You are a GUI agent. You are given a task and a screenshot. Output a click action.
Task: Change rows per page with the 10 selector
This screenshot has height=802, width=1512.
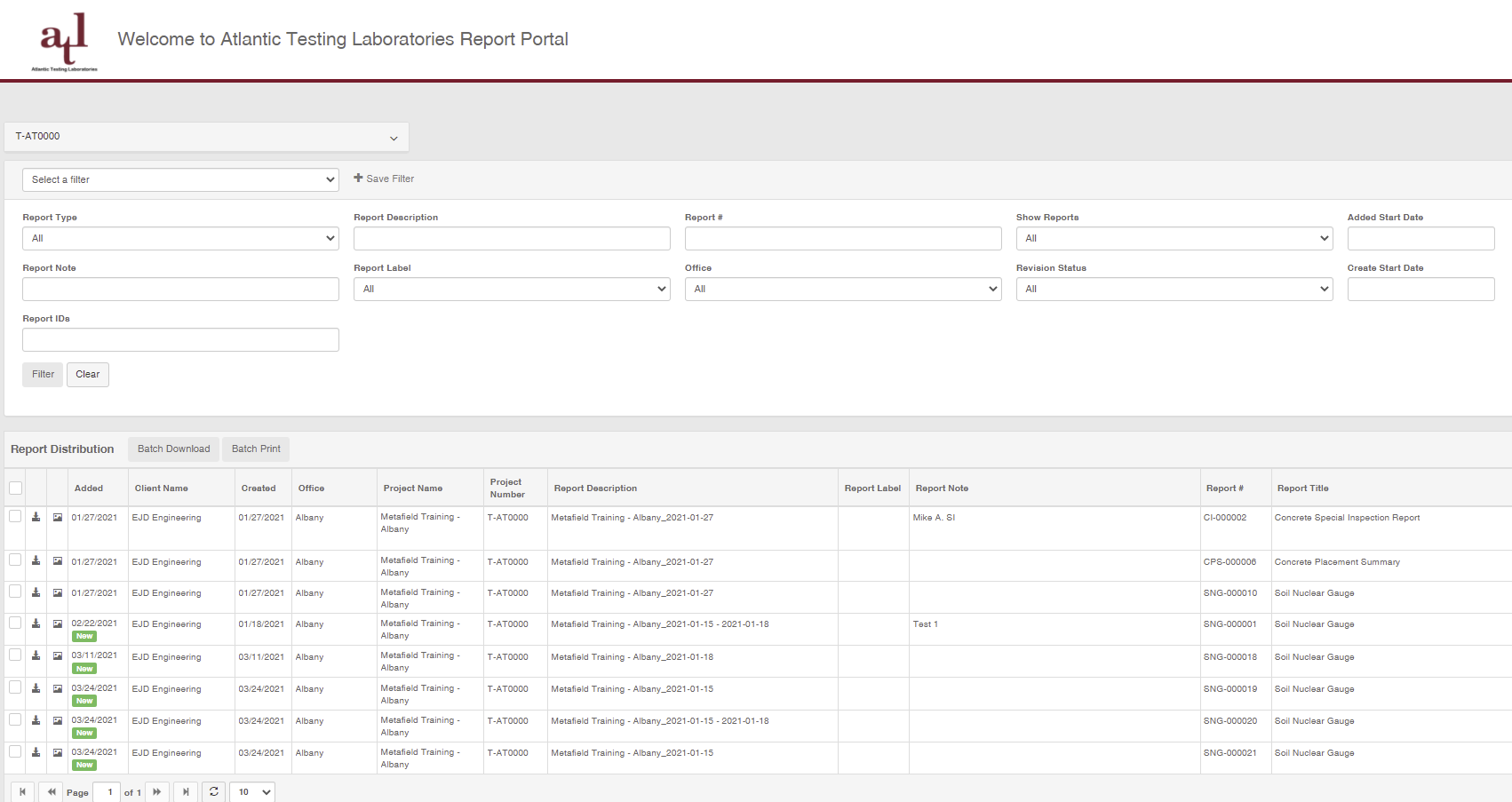[x=251, y=791]
